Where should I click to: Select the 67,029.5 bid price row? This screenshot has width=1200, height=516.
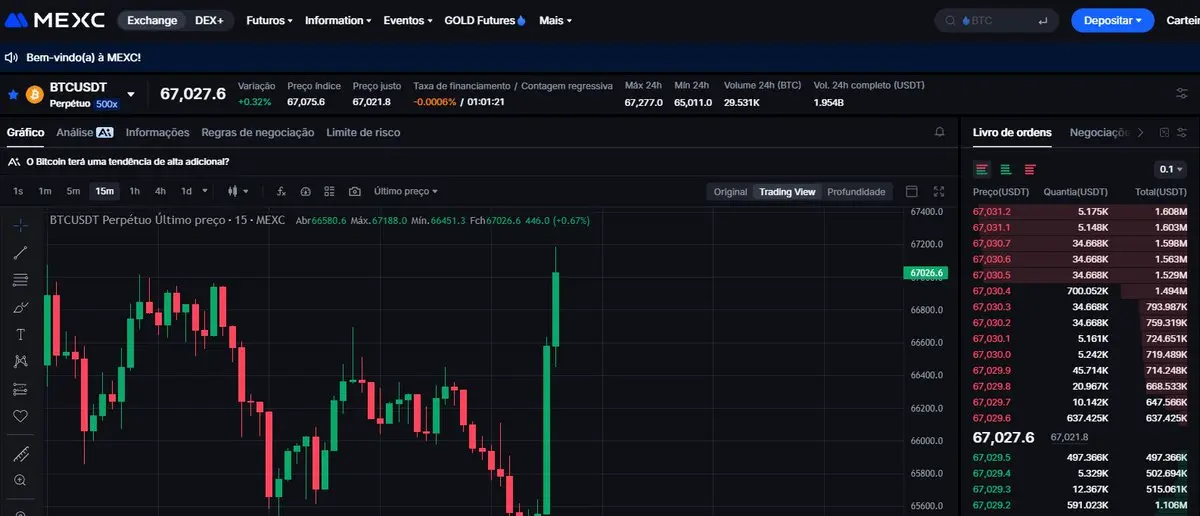pos(1080,457)
